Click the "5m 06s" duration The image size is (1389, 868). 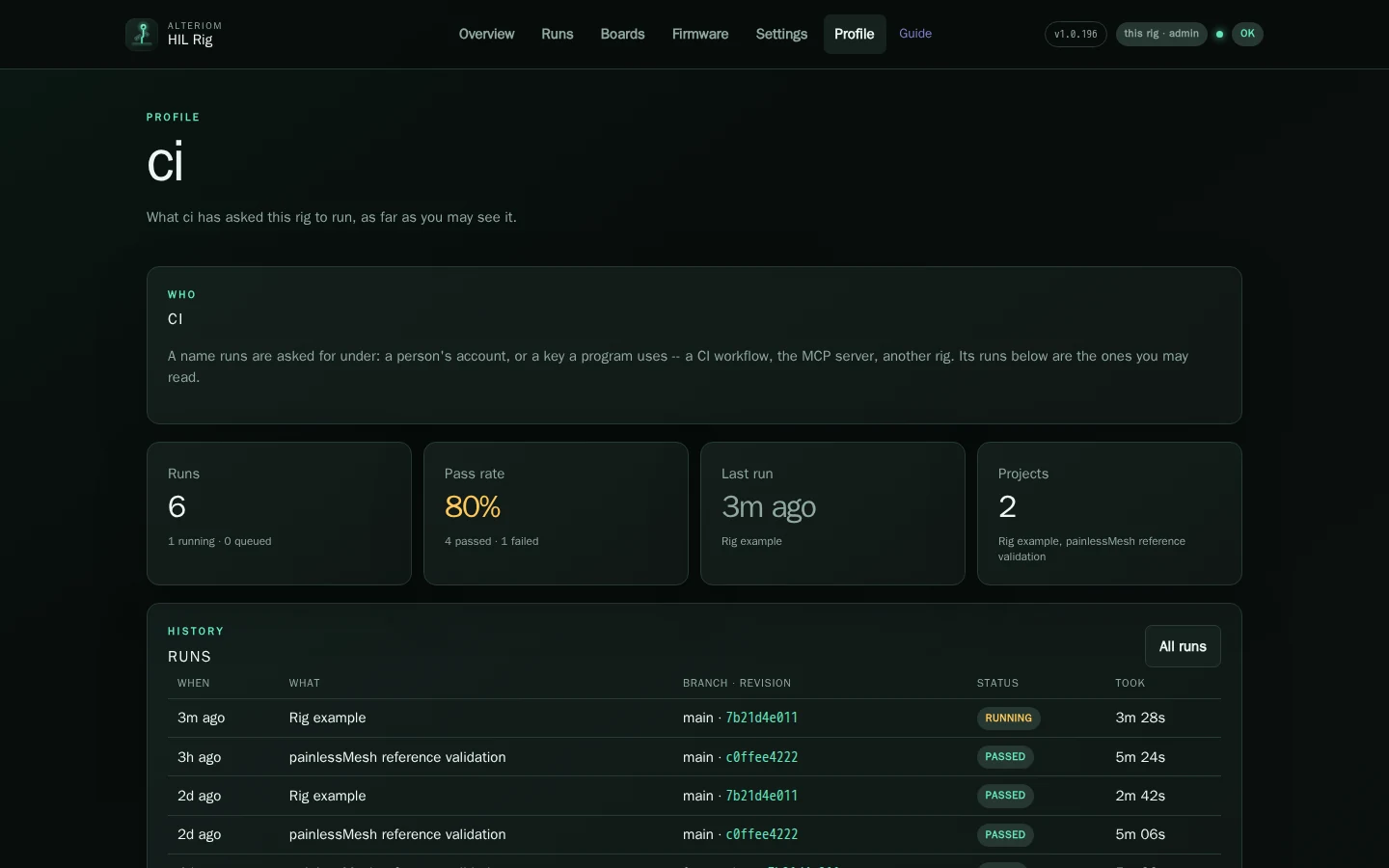click(1140, 834)
